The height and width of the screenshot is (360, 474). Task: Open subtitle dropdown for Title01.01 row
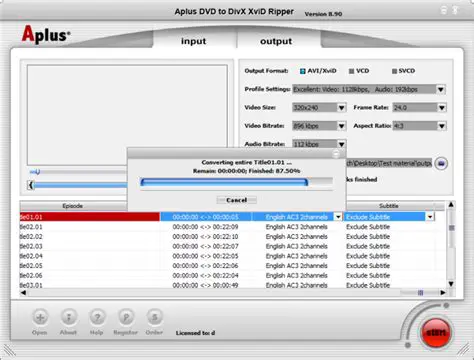point(430,217)
